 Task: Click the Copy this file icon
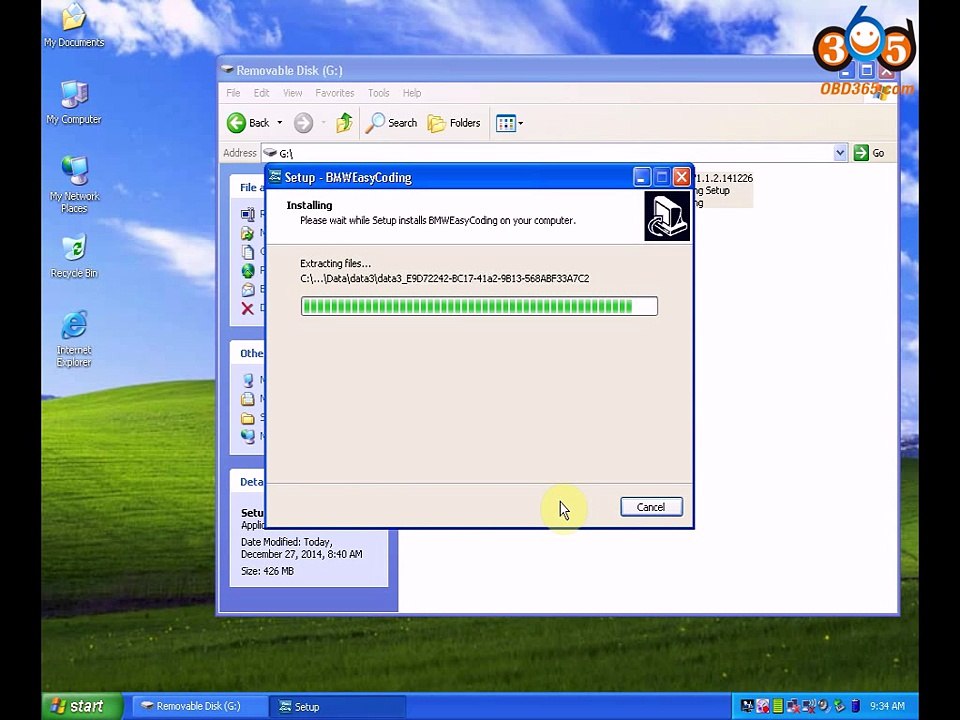[247, 252]
